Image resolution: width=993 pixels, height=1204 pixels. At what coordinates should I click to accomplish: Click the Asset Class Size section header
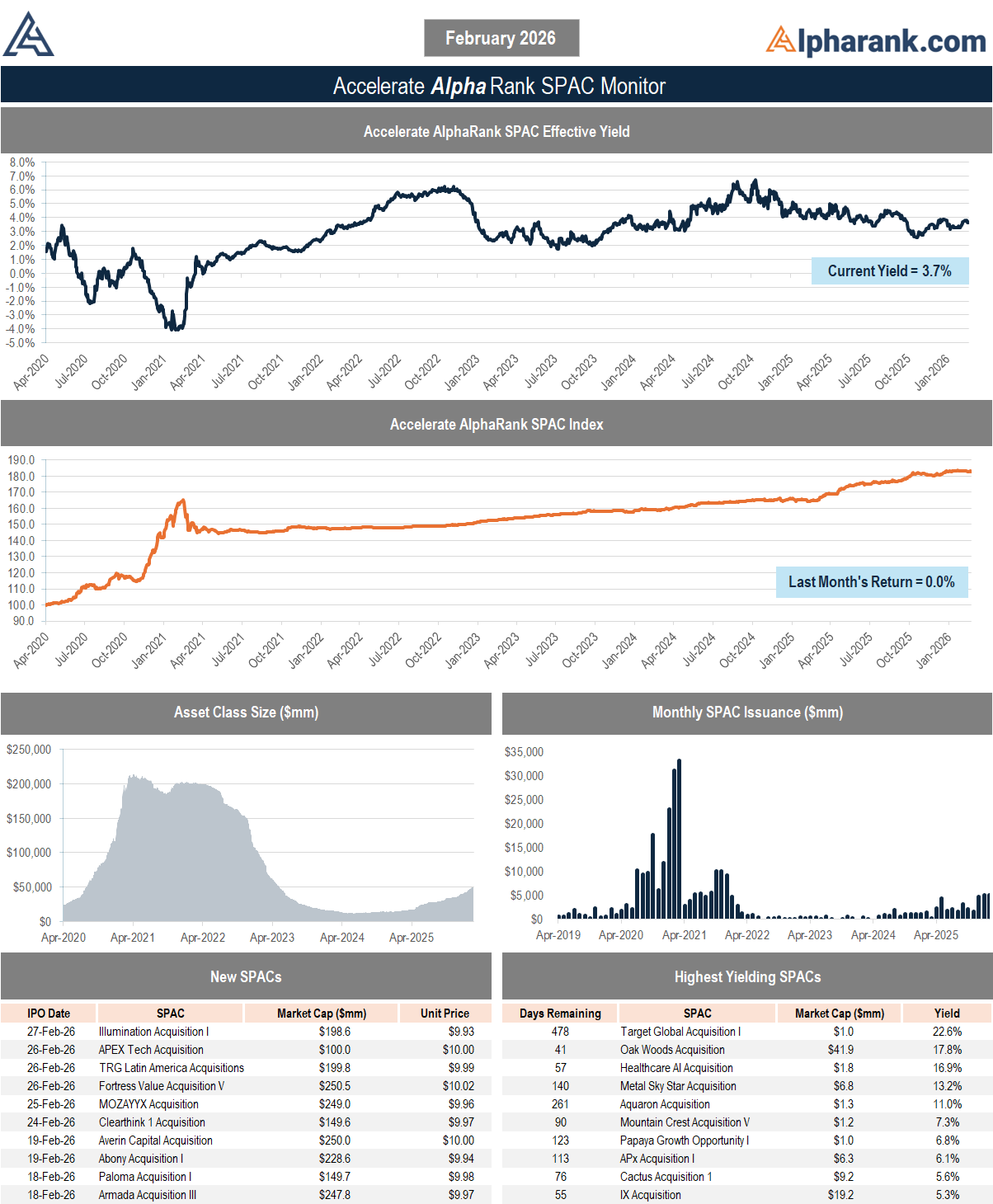coord(246,713)
